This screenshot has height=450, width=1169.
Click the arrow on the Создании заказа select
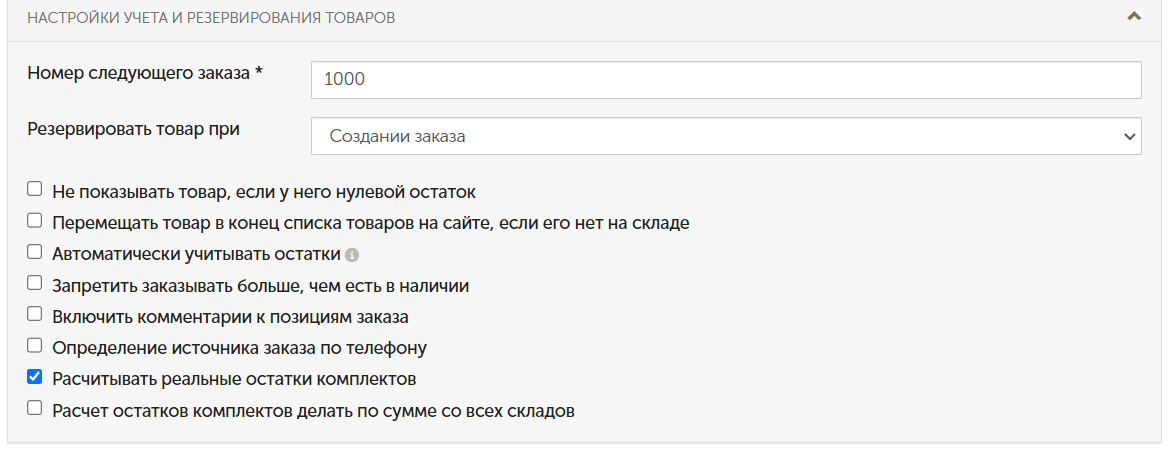[1127, 136]
